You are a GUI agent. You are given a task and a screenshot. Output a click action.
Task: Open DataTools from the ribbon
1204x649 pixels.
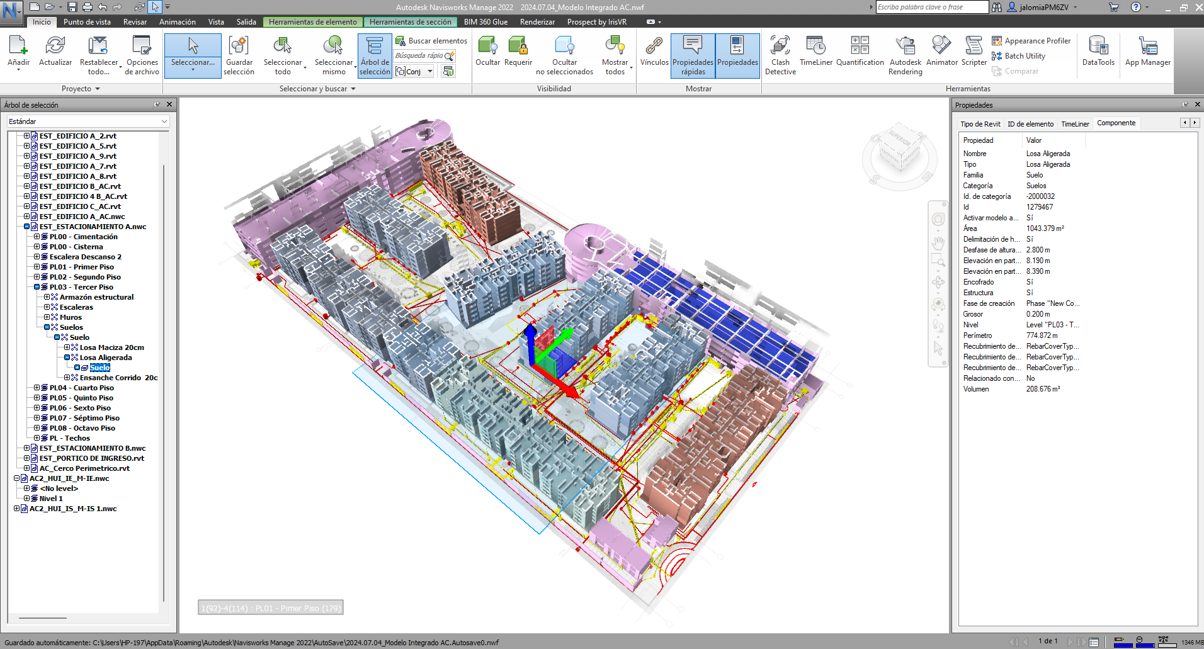(x=1097, y=55)
